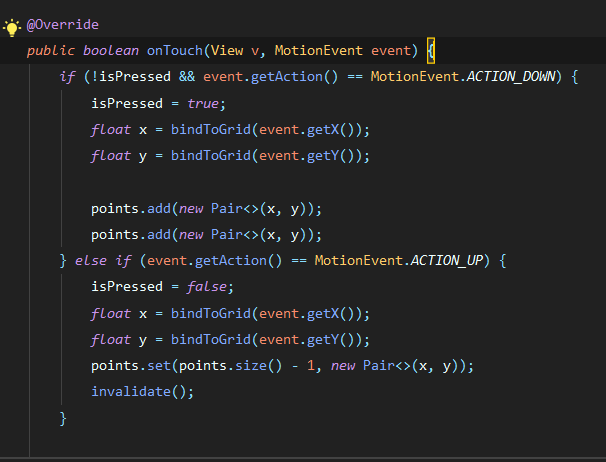The height and width of the screenshot is (462, 606).
Task: Click the 'isPressed = true;' statement
Action: tap(158, 104)
